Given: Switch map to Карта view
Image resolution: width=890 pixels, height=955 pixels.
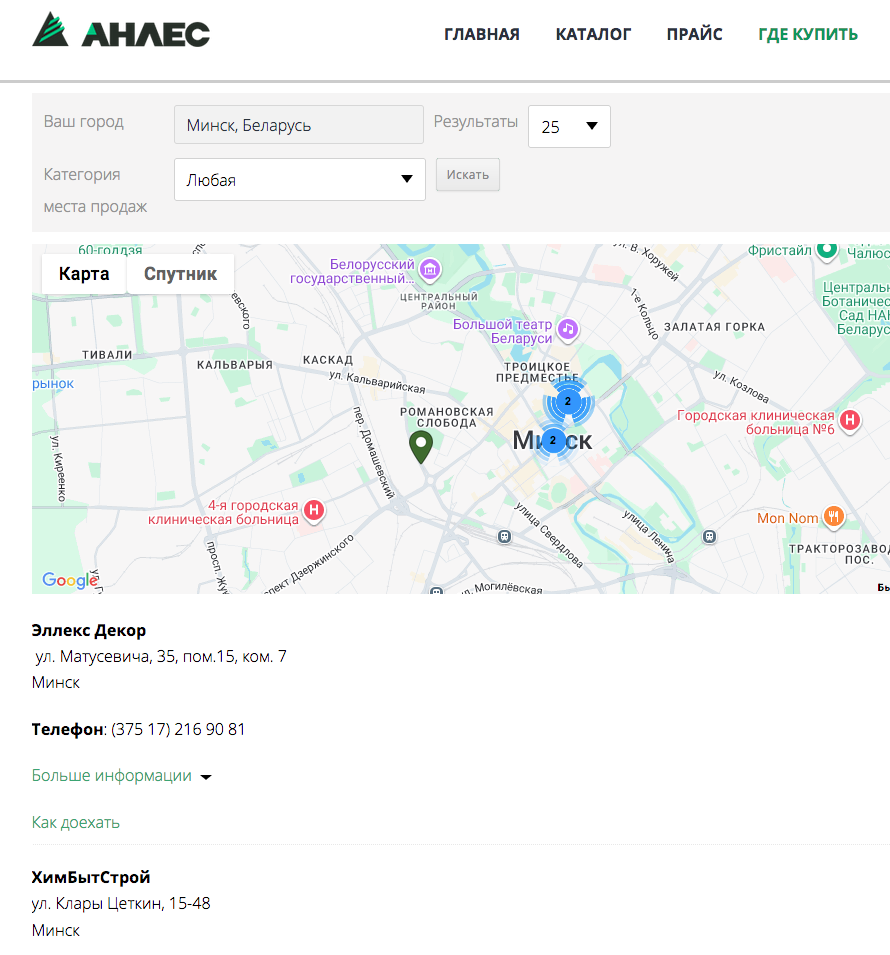Looking at the screenshot, I should coord(84,274).
